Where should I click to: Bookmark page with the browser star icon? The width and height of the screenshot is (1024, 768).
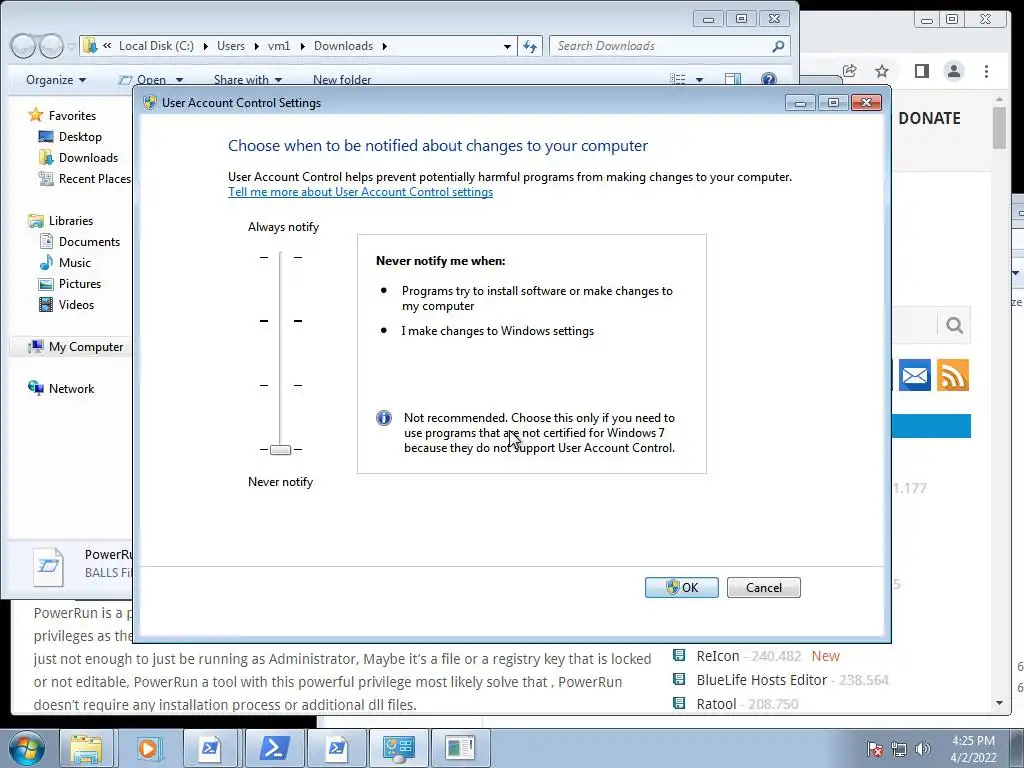point(882,71)
